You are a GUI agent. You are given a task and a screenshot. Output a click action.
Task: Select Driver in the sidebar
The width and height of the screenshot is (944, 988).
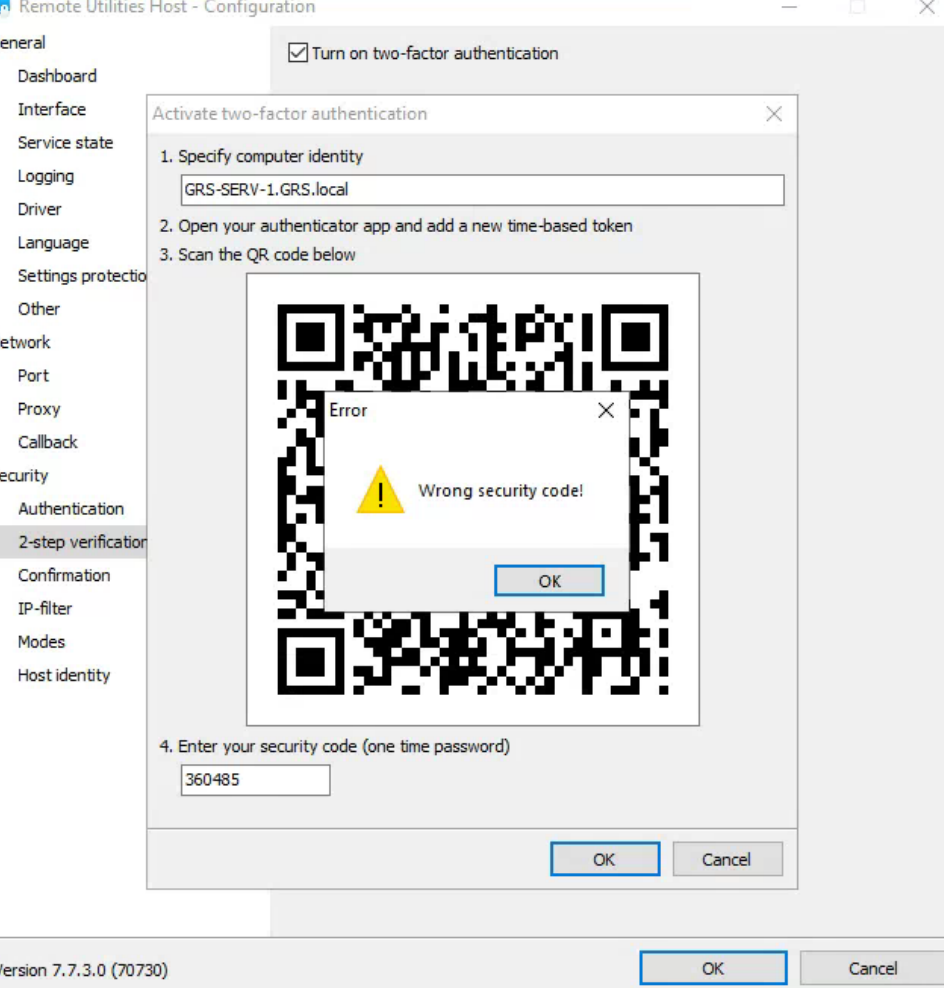click(40, 209)
